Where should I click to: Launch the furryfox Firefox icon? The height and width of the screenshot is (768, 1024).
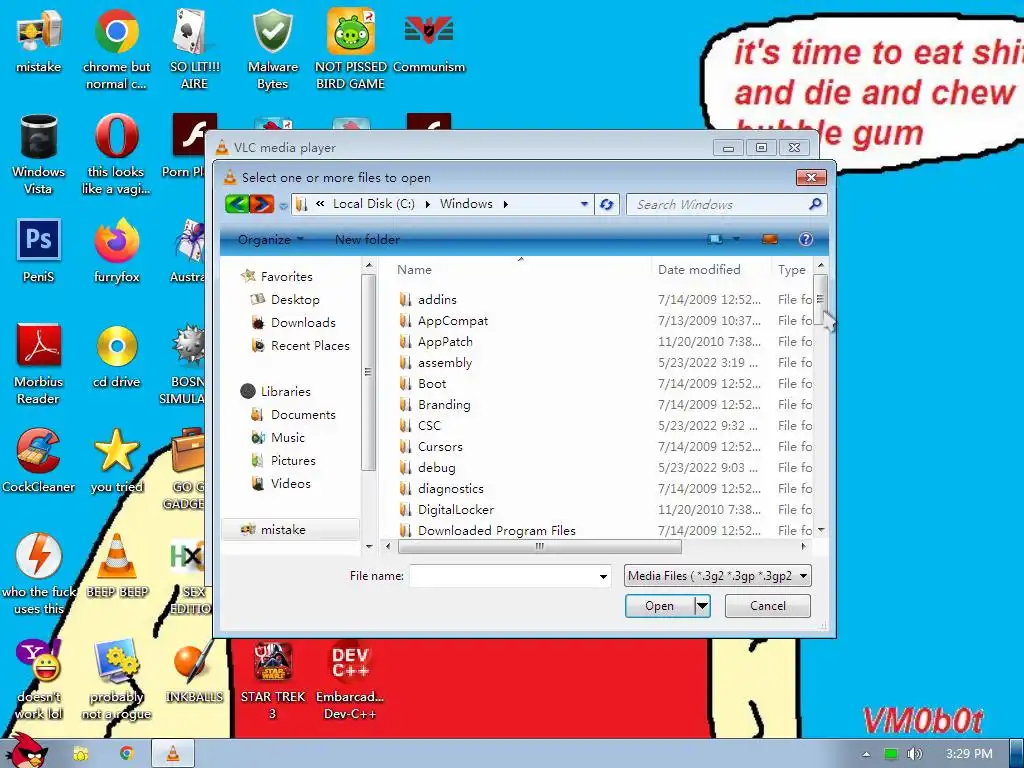point(116,251)
